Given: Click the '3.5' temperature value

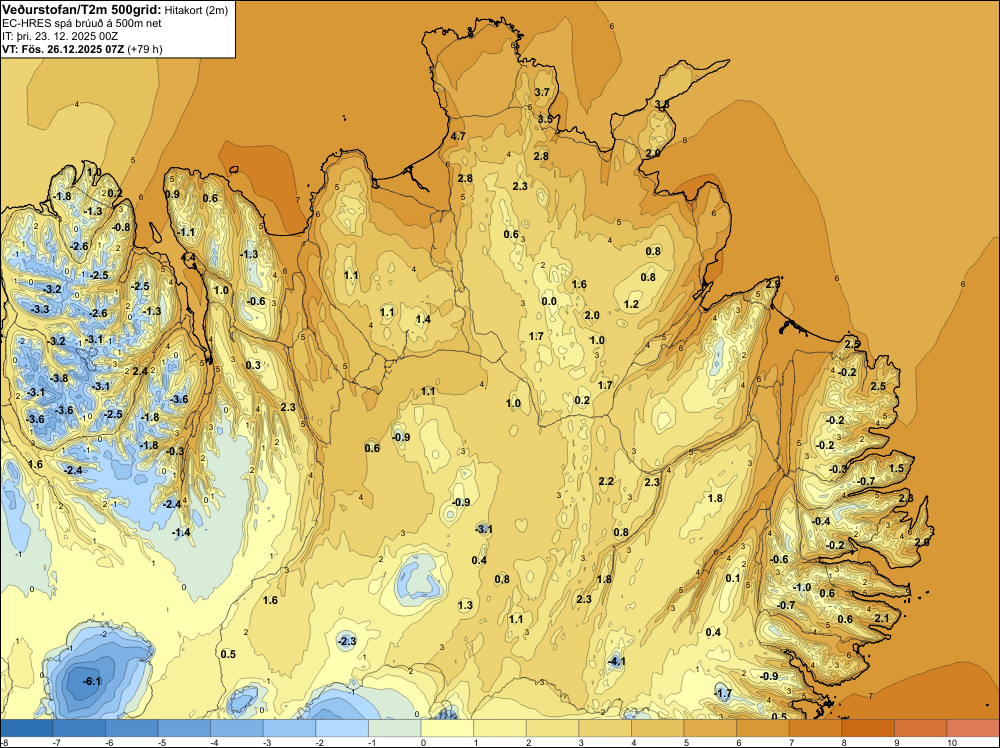Looking at the screenshot, I should pos(545,119).
